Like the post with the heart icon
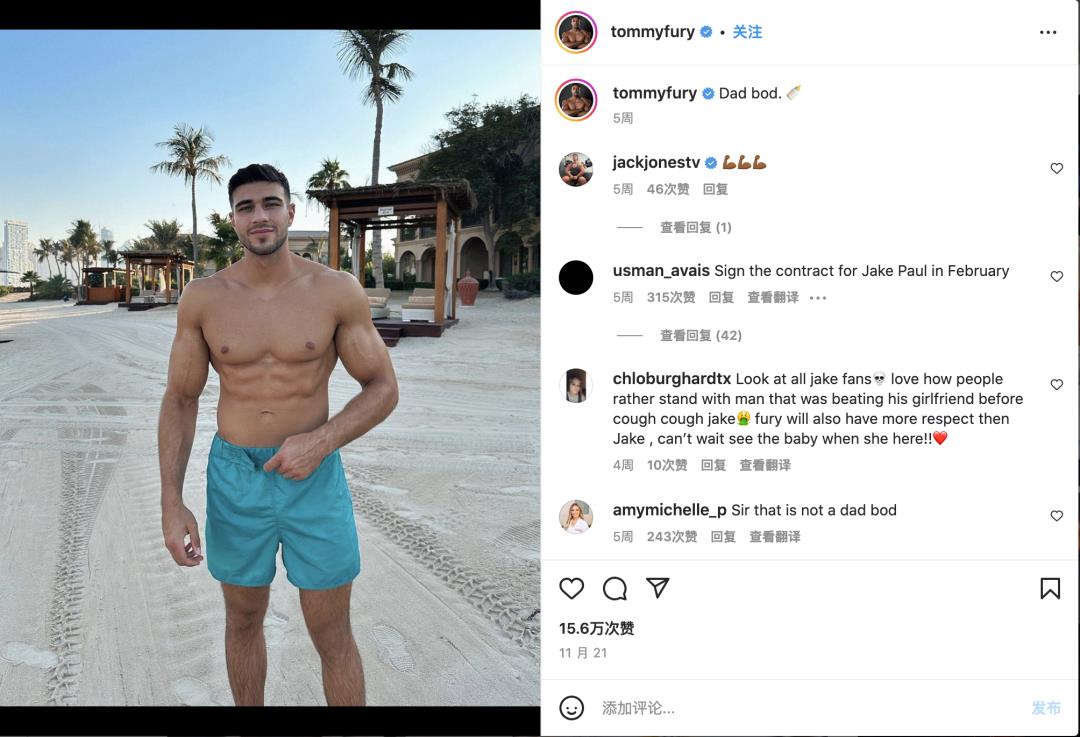Image resolution: width=1080 pixels, height=737 pixels. (571, 588)
